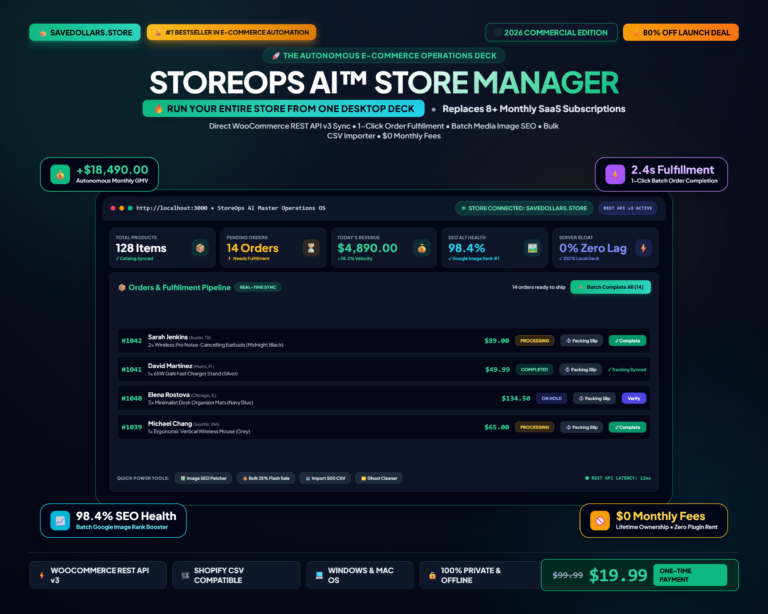768x614 pixels.
Task: Click the 14 Orders value
Action: point(252,248)
